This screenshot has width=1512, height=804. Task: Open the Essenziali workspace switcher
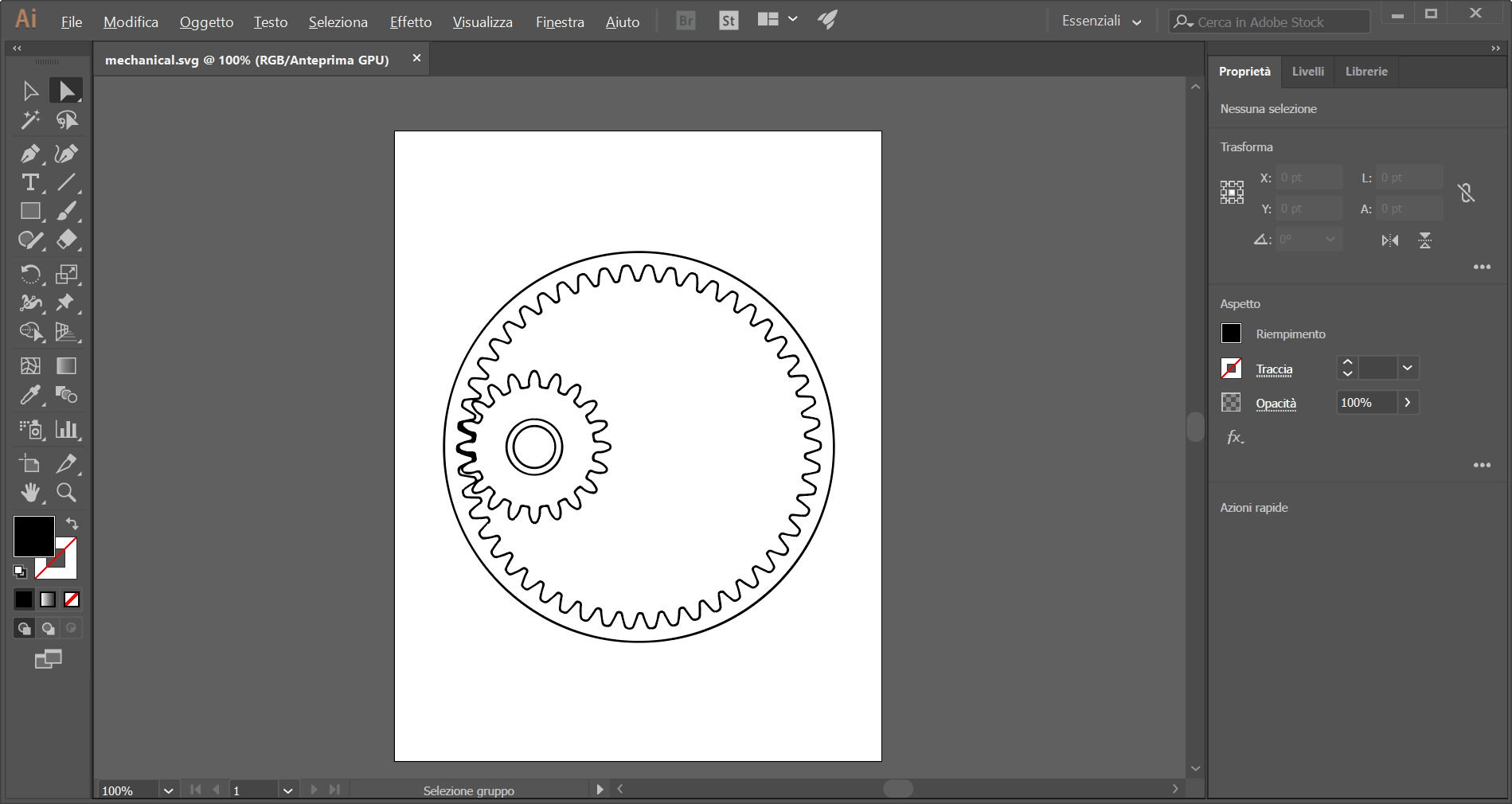[x=1101, y=21]
